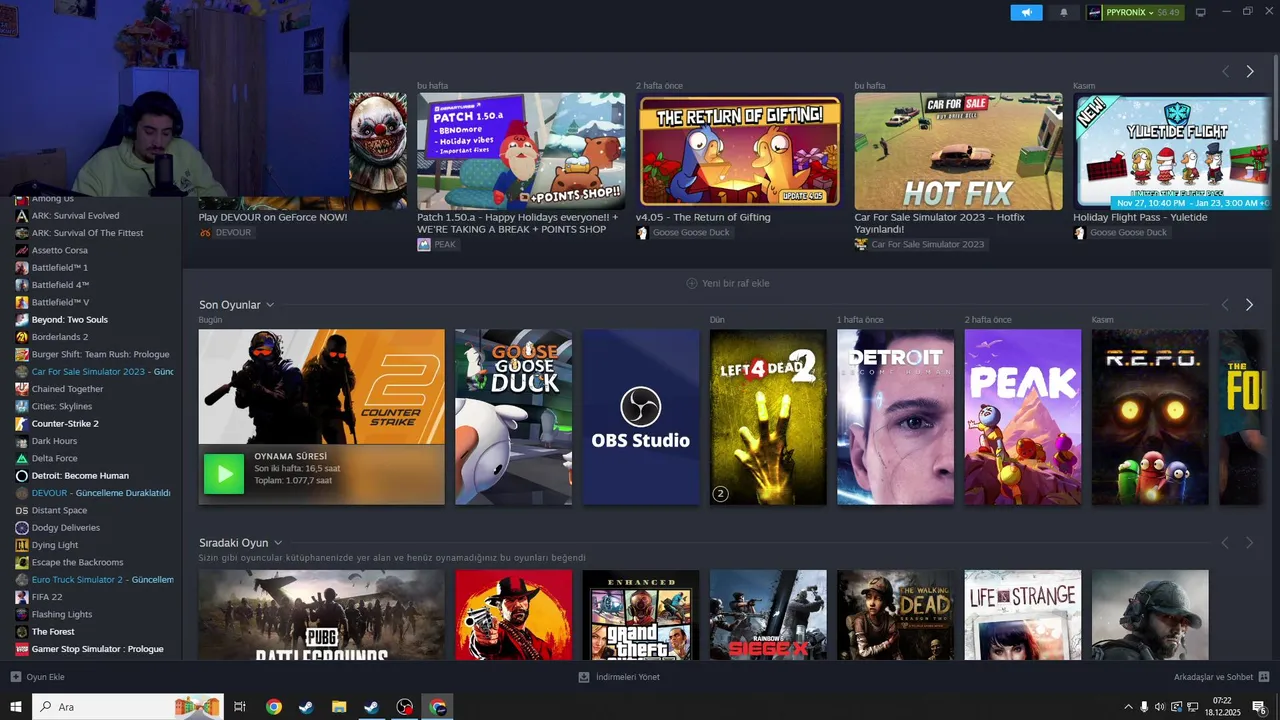Open The Return of Gifting news image

click(x=740, y=151)
